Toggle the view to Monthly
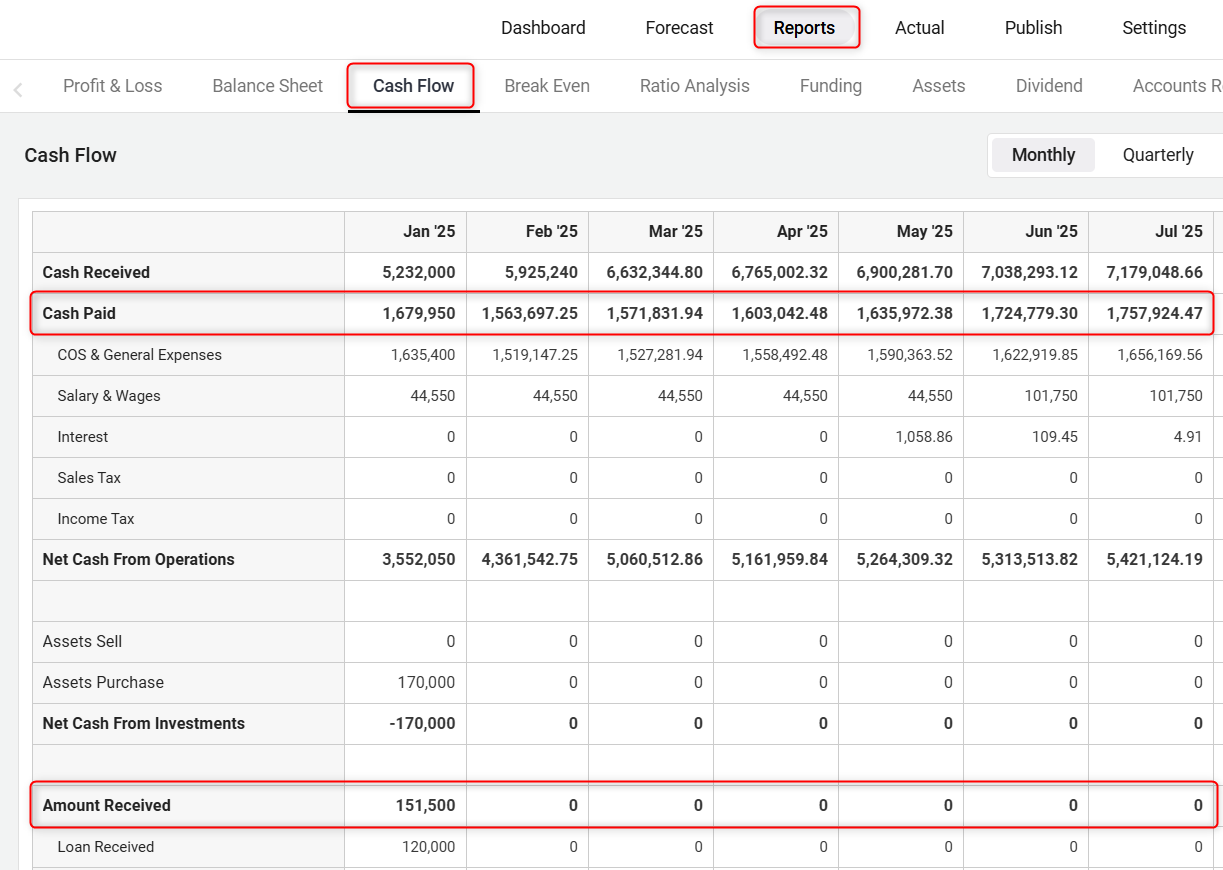Screen dimensions: 1223x870 tap(1043, 155)
